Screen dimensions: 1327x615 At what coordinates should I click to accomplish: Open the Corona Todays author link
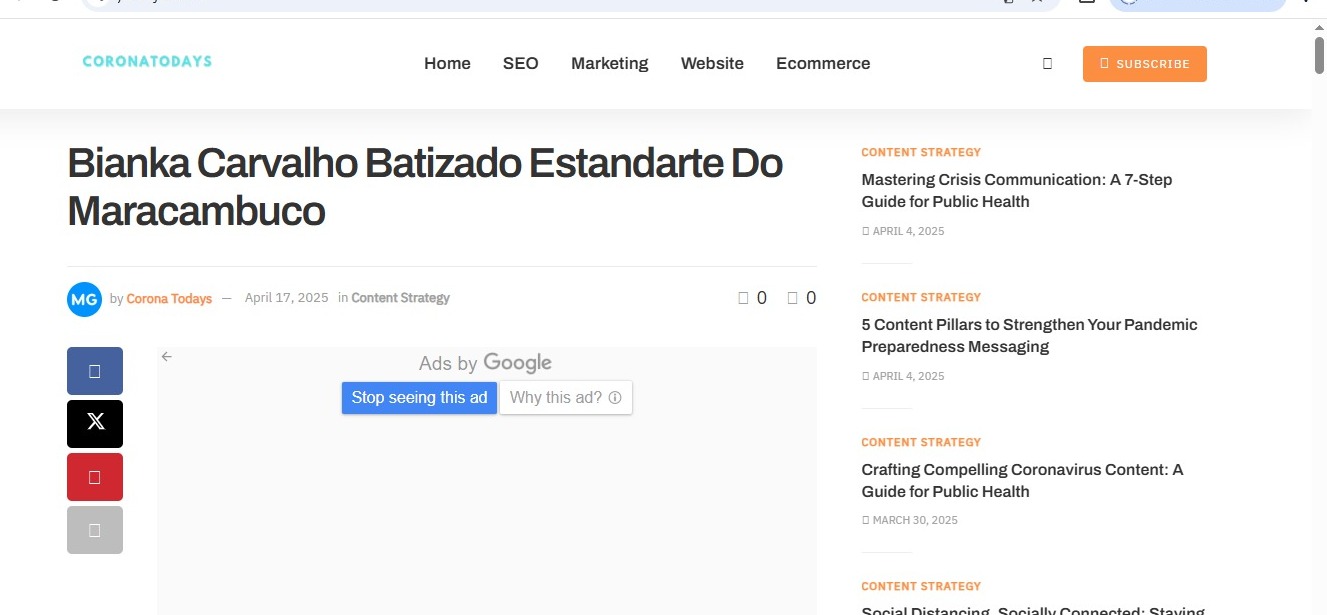coord(169,298)
